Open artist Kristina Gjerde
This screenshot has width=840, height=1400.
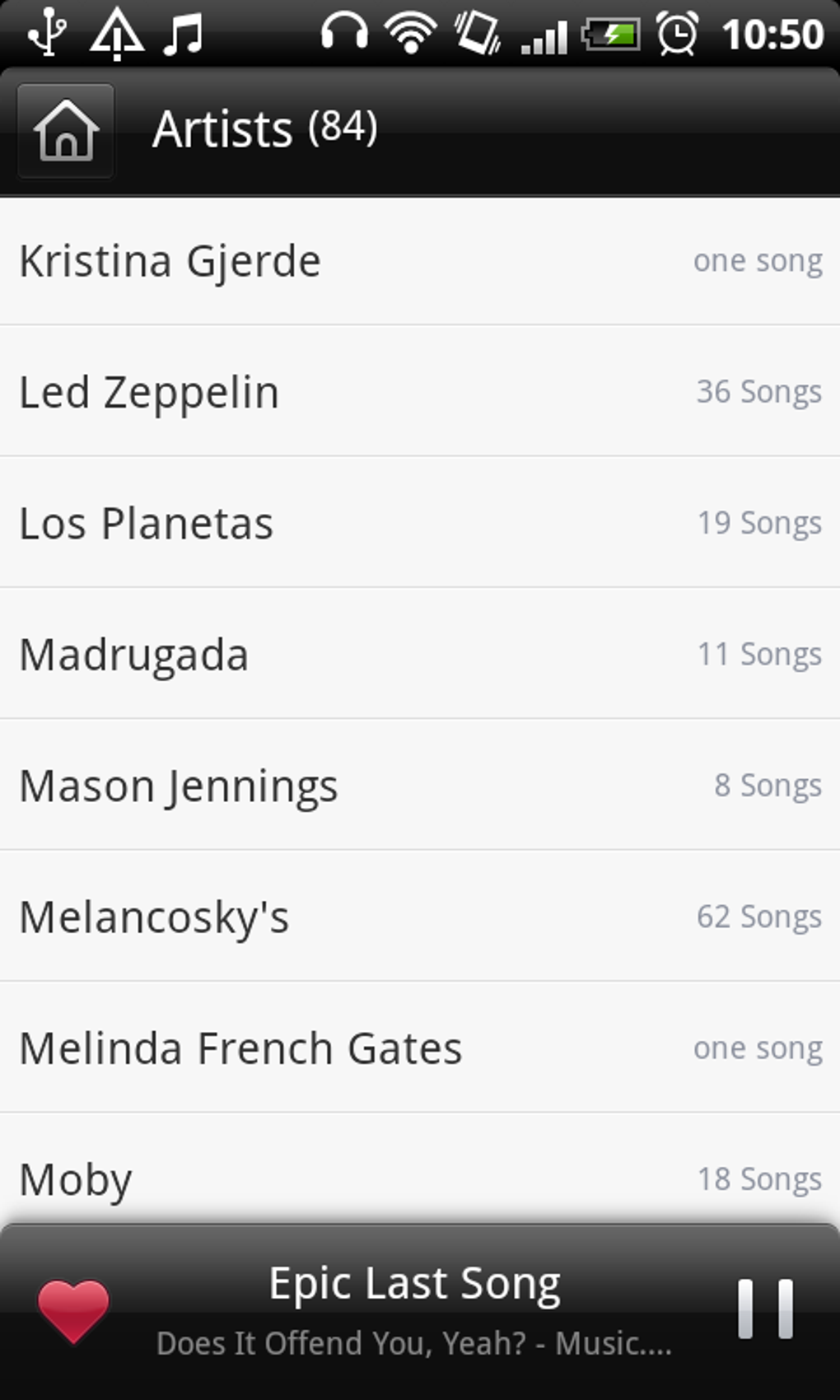point(420,261)
